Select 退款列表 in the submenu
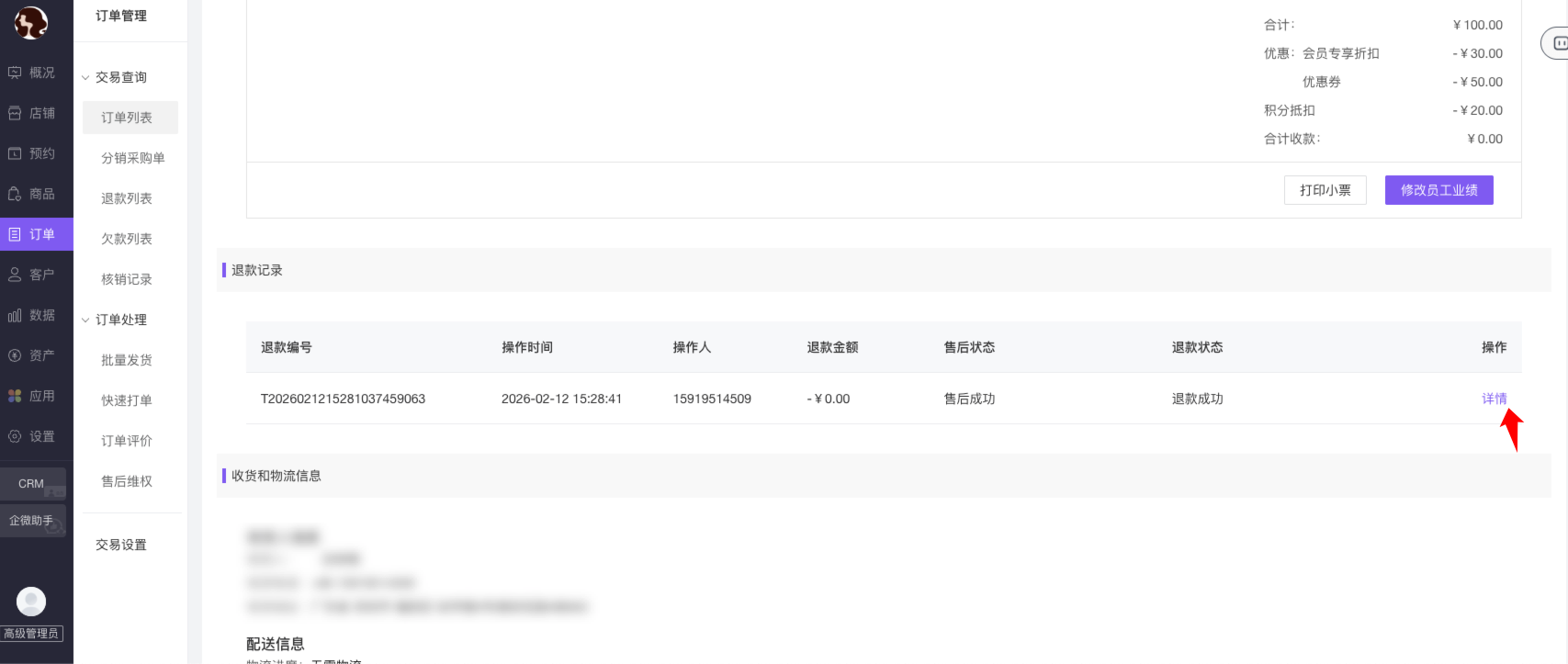Viewport: 1568px width, 664px height. point(127,198)
